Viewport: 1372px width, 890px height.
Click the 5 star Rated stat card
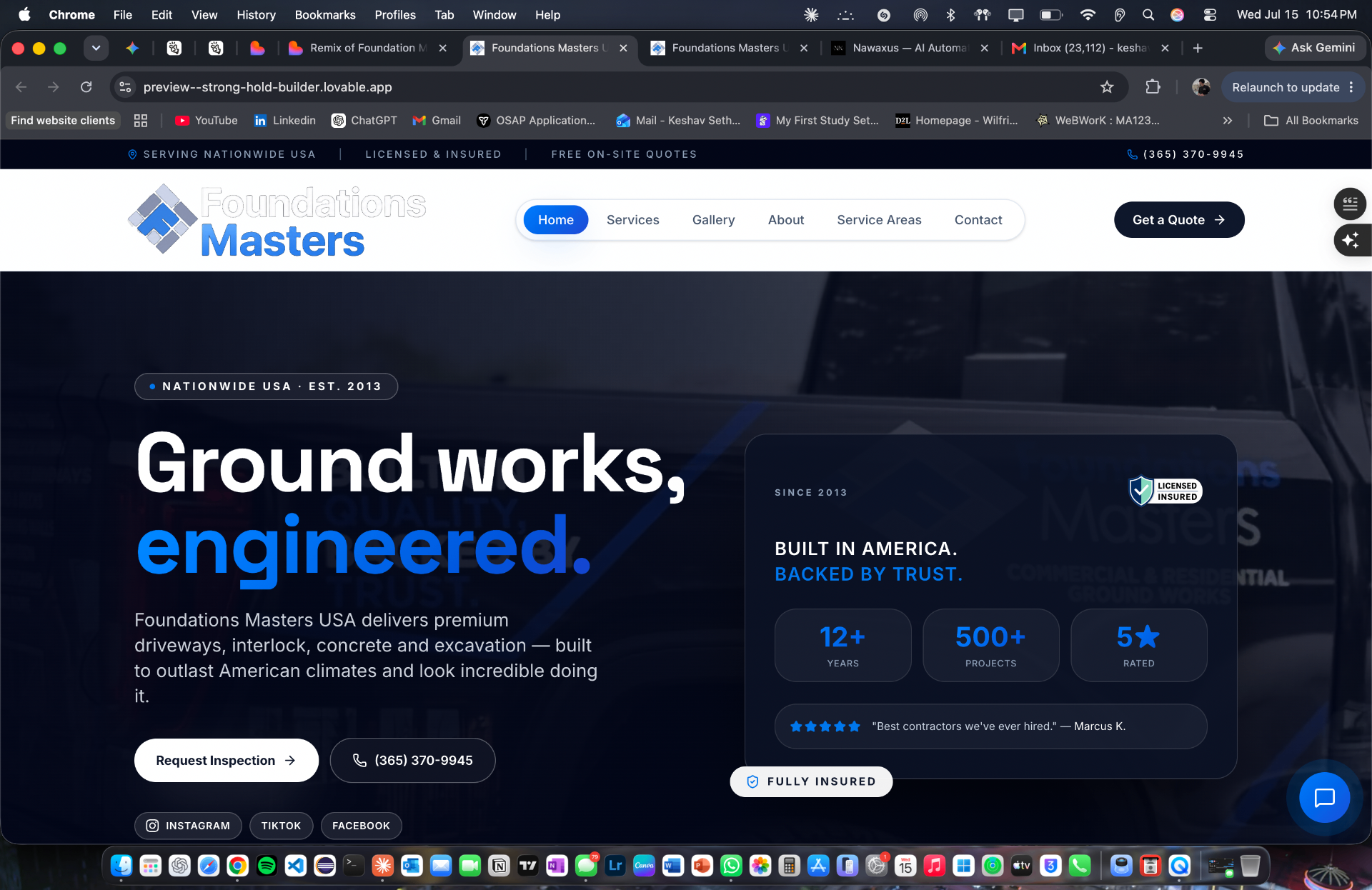[1139, 645]
